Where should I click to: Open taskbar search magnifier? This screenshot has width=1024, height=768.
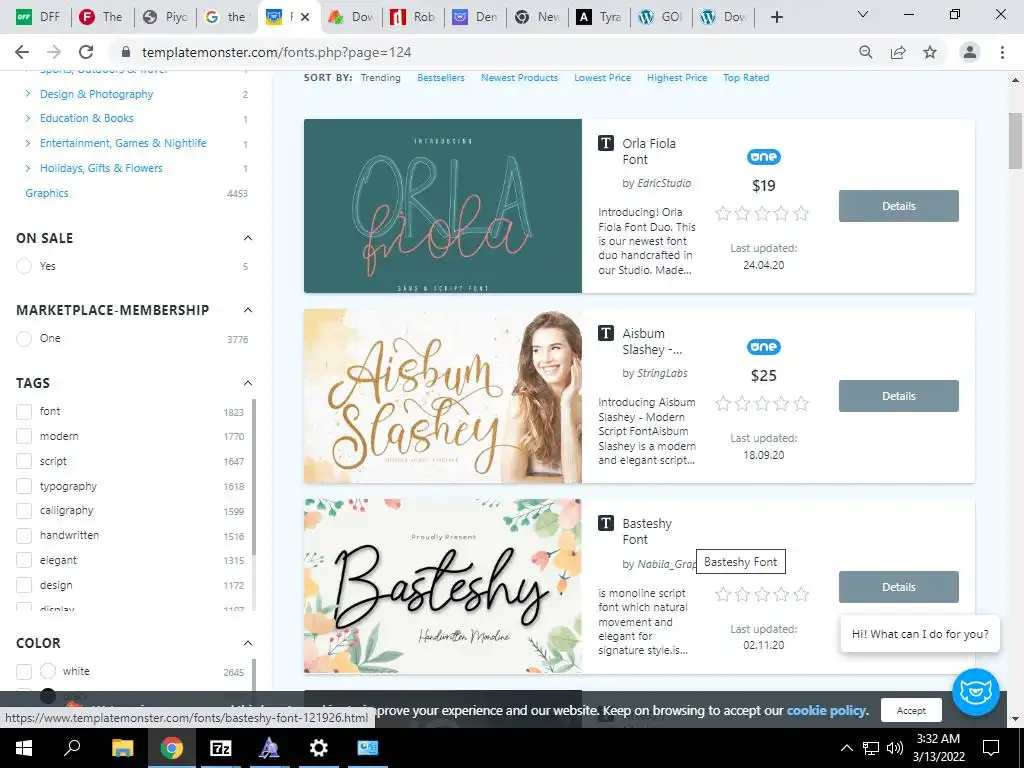[72, 748]
